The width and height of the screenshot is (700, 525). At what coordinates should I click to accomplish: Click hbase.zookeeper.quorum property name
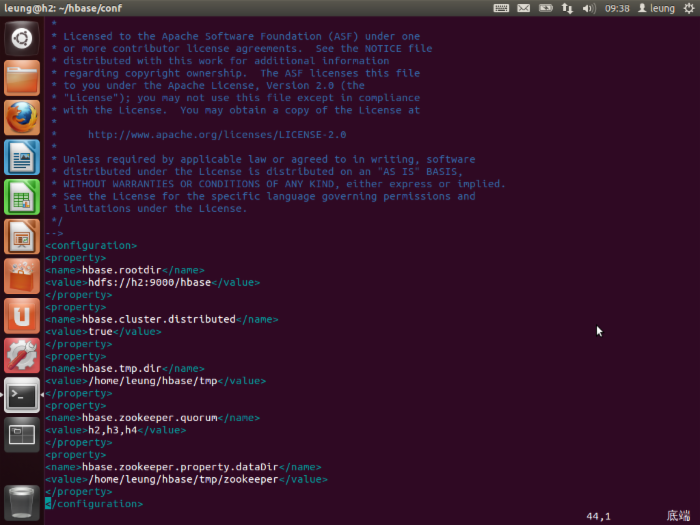(150, 417)
